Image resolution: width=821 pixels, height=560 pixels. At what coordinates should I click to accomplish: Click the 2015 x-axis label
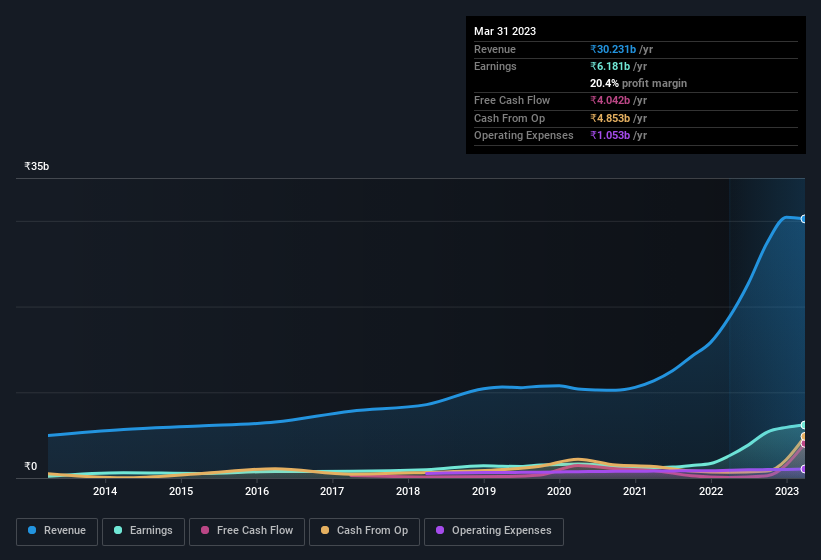[181, 491]
